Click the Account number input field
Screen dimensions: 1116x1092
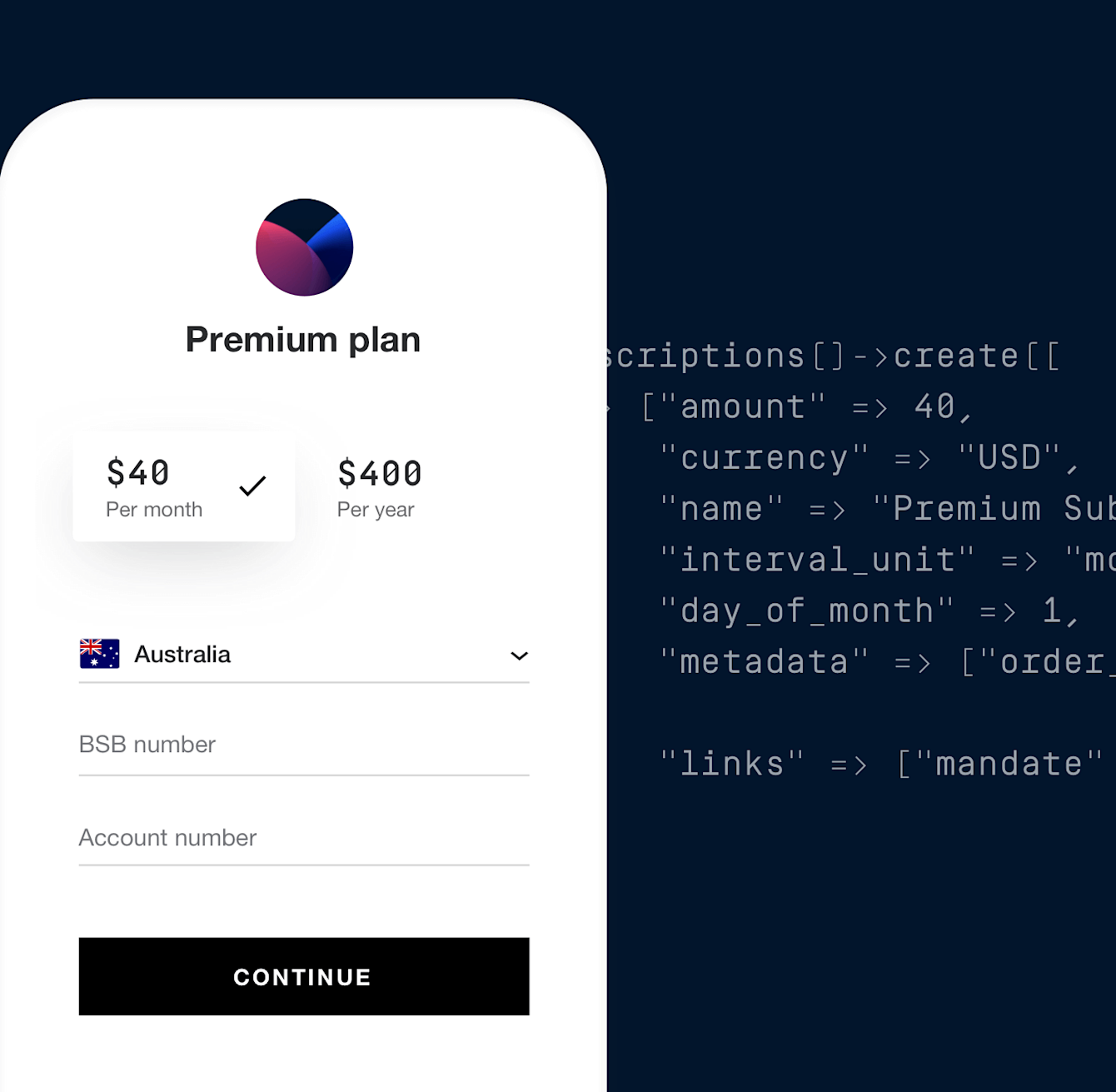(x=303, y=838)
